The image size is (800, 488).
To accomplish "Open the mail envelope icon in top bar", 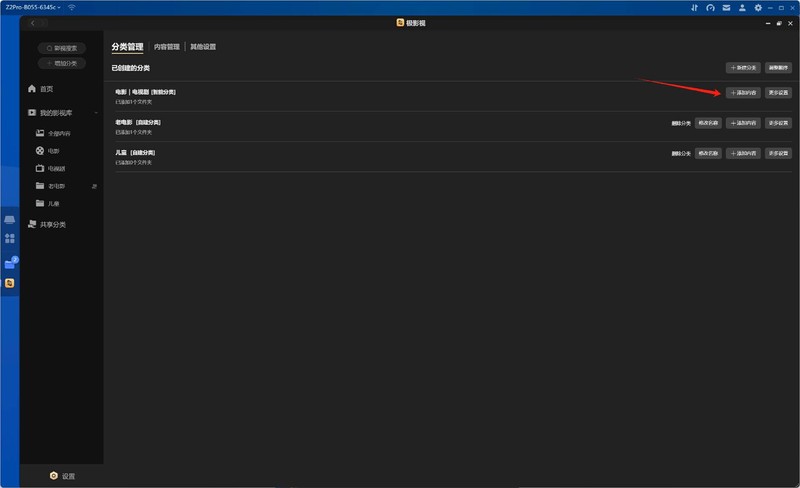I will point(727,8).
